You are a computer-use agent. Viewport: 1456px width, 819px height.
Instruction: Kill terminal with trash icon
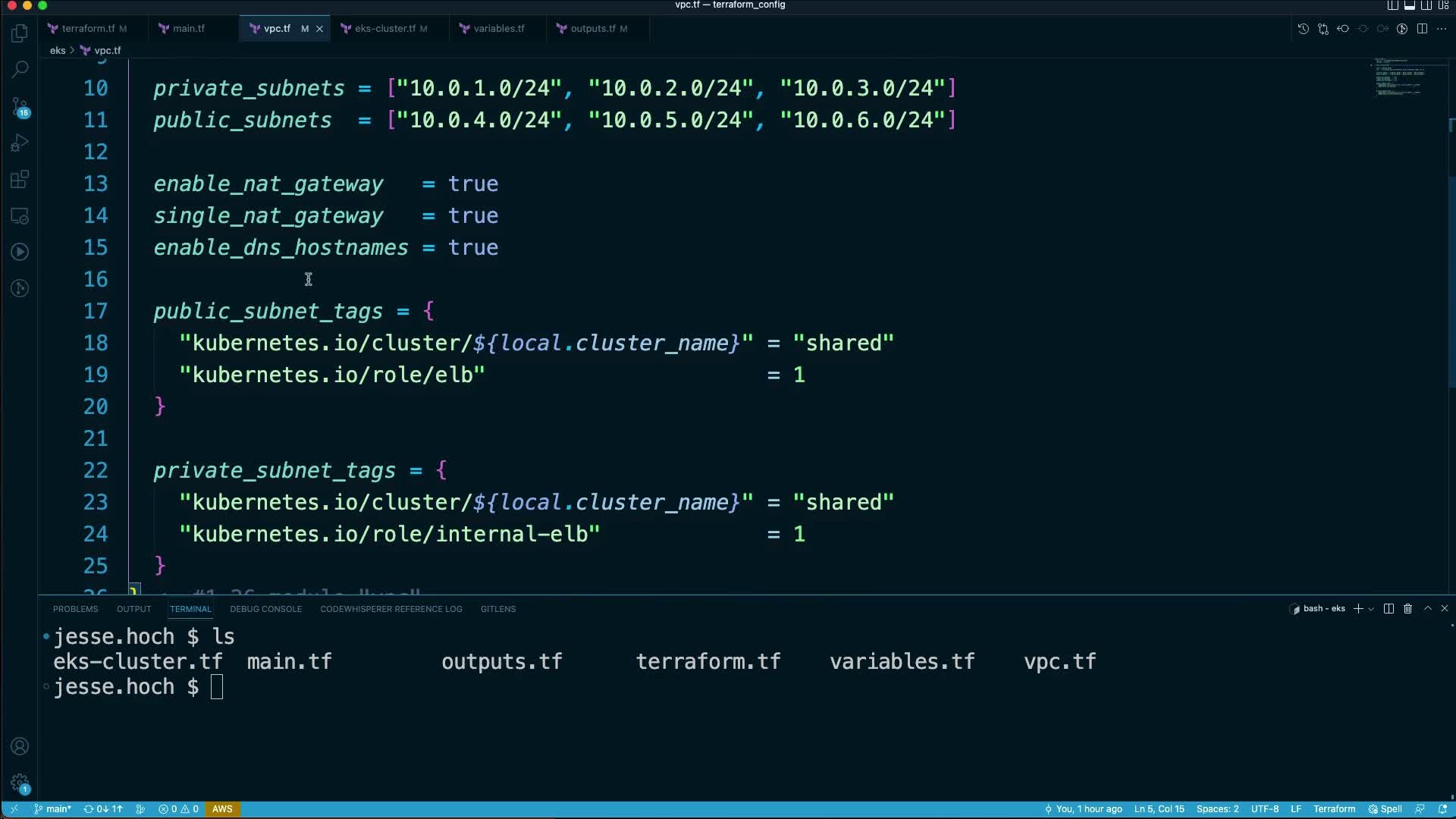pos(1408,609)
